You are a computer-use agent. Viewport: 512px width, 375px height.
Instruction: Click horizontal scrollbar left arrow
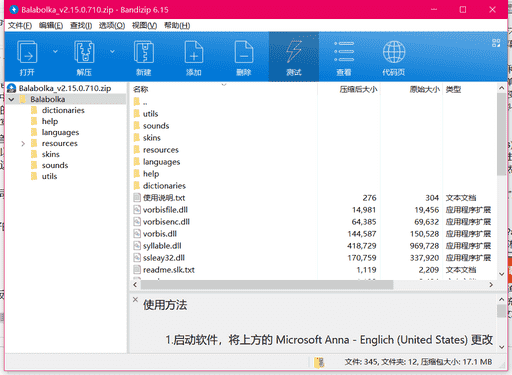pyautogui.click(x=135, y=285)
